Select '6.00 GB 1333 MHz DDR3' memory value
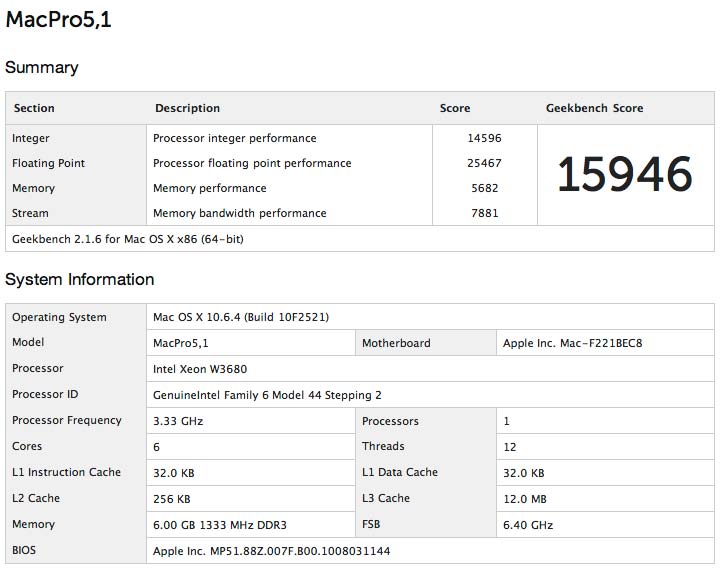This screenshot has width=724, height=573. tap(220, 525)
